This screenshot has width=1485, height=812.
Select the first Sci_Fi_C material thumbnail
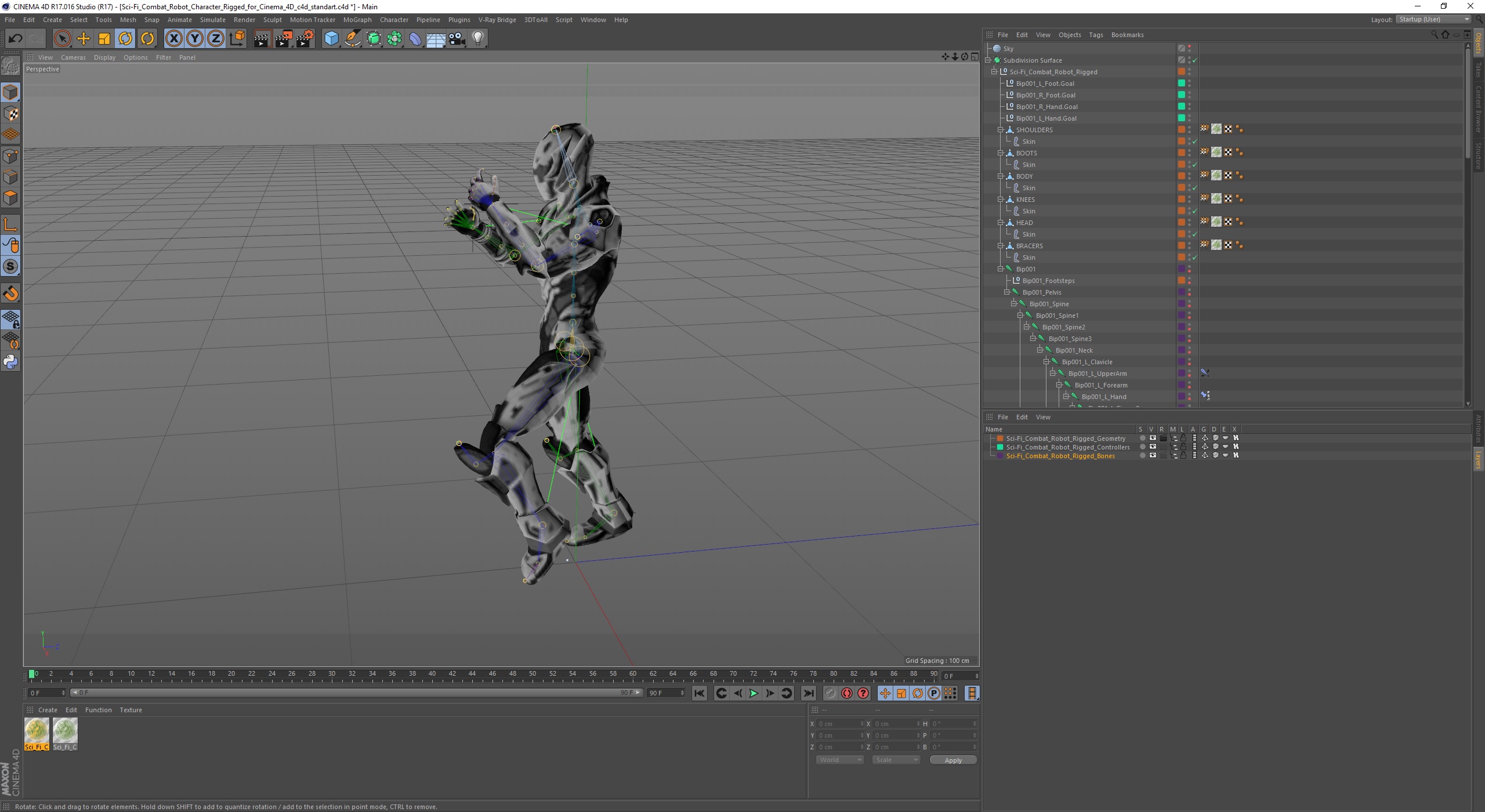click(37, 731)
